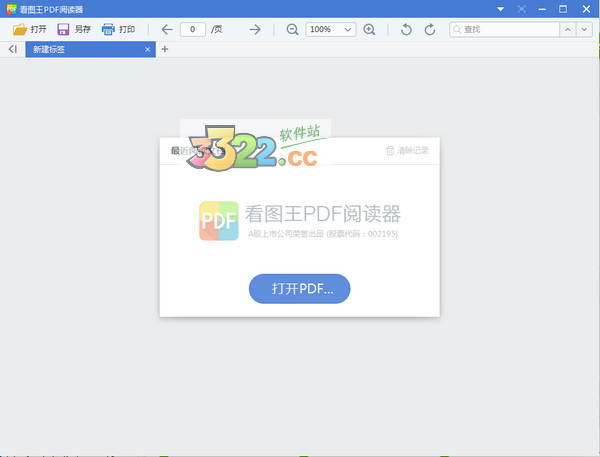Find previous match with up chevron
Viewport: 600px width, 457px height.
(568, 29)
